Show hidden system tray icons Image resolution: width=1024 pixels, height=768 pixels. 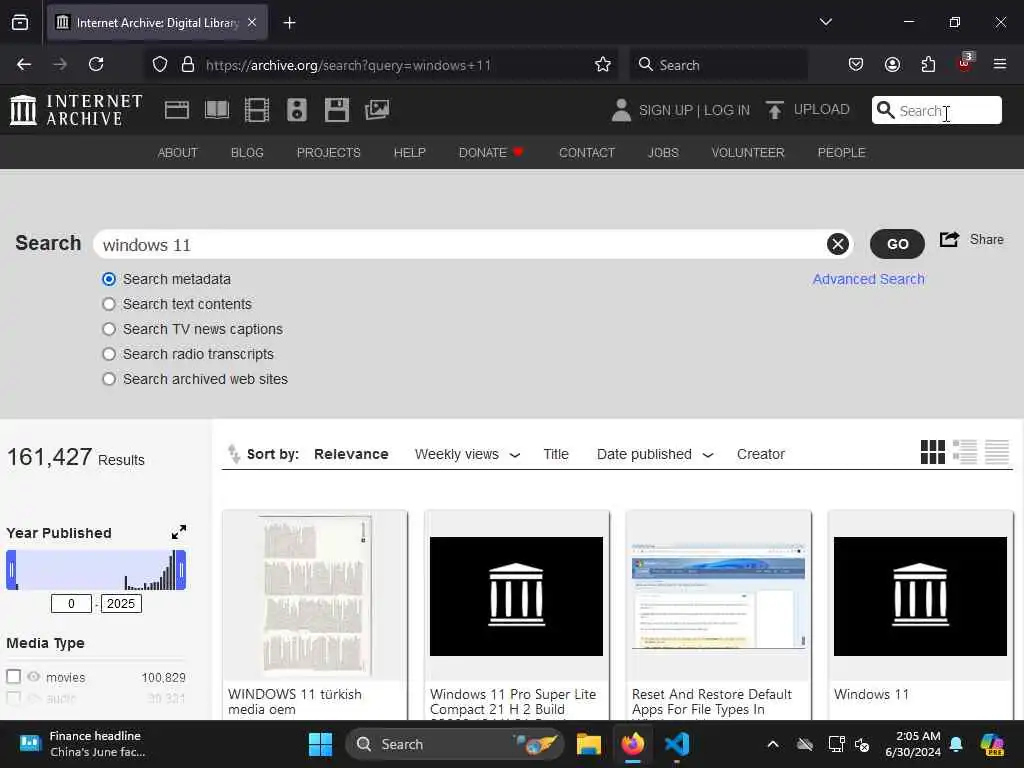(773, 744)
